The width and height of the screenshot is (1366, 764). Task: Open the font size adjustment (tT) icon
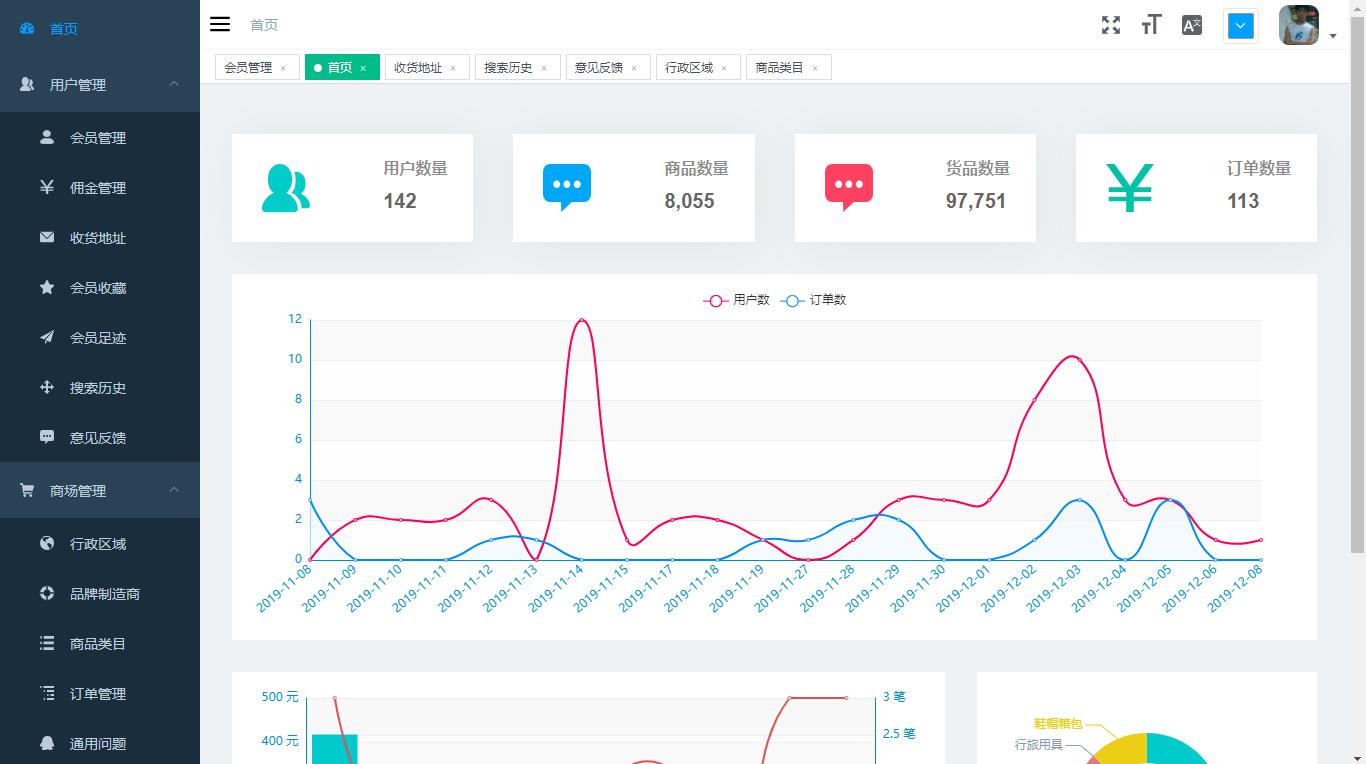[x=1150, y=25]
